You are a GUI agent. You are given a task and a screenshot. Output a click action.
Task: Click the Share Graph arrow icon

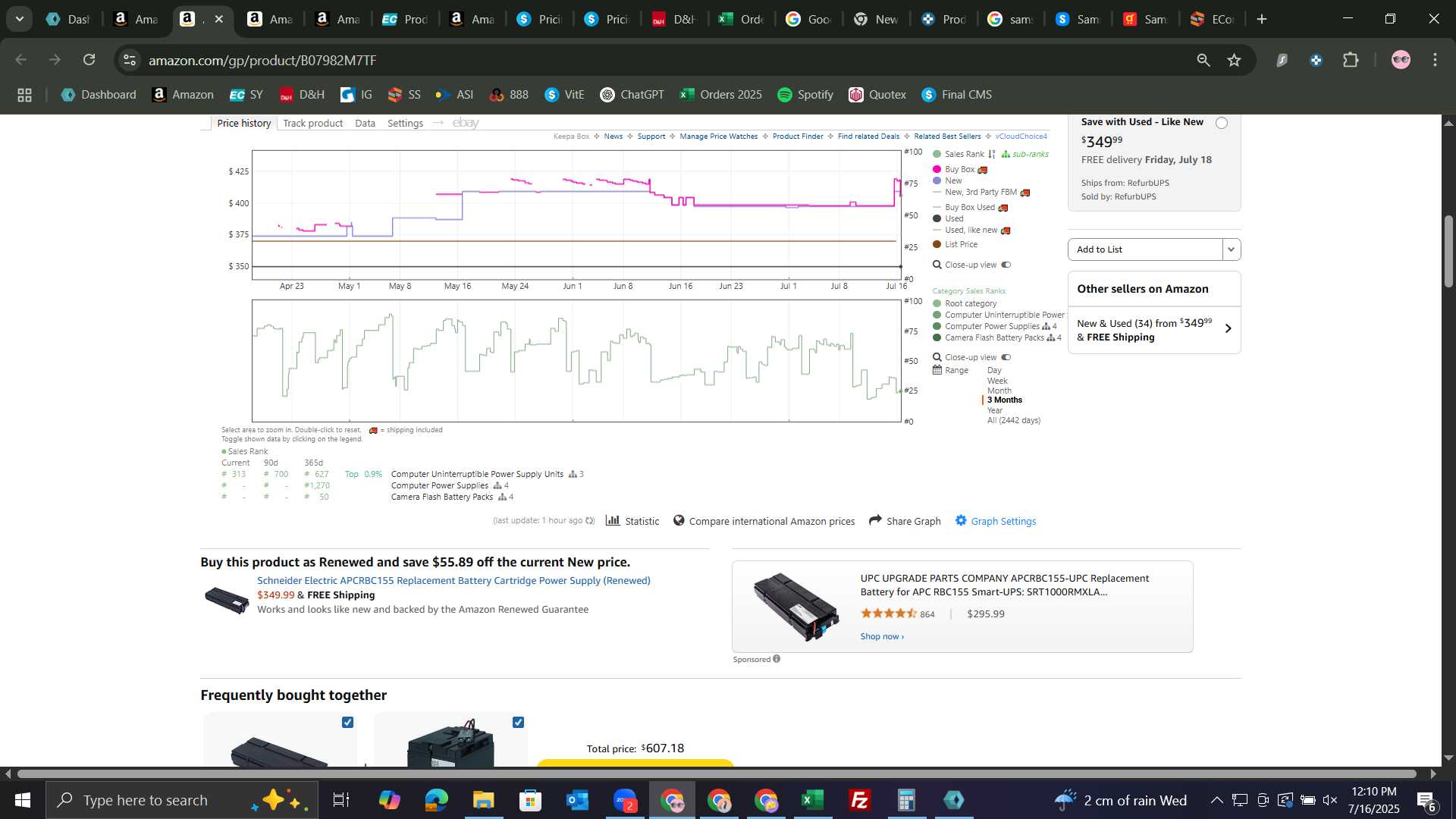[875, 520]
